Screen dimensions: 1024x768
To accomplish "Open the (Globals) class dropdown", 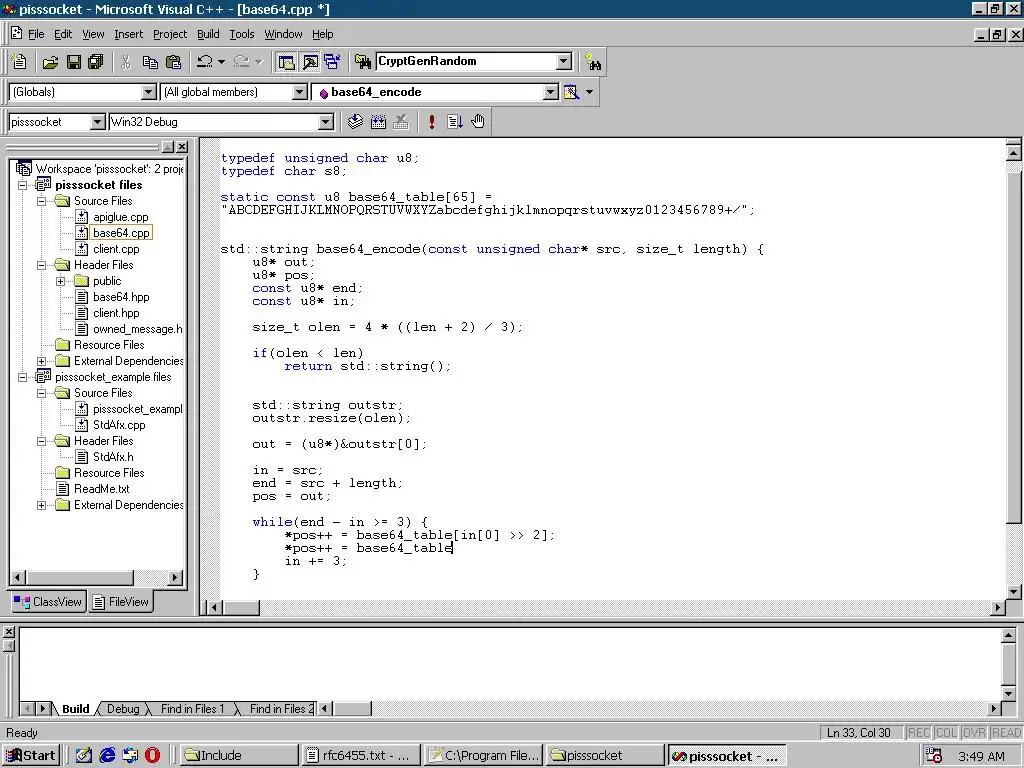I will [148, 92].
